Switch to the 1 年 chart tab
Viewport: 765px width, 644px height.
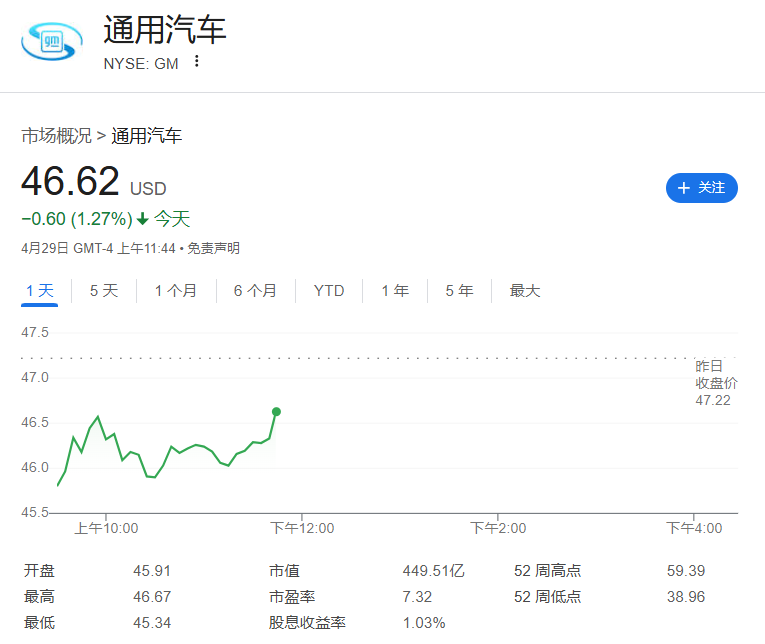click(x=395, y=291)
